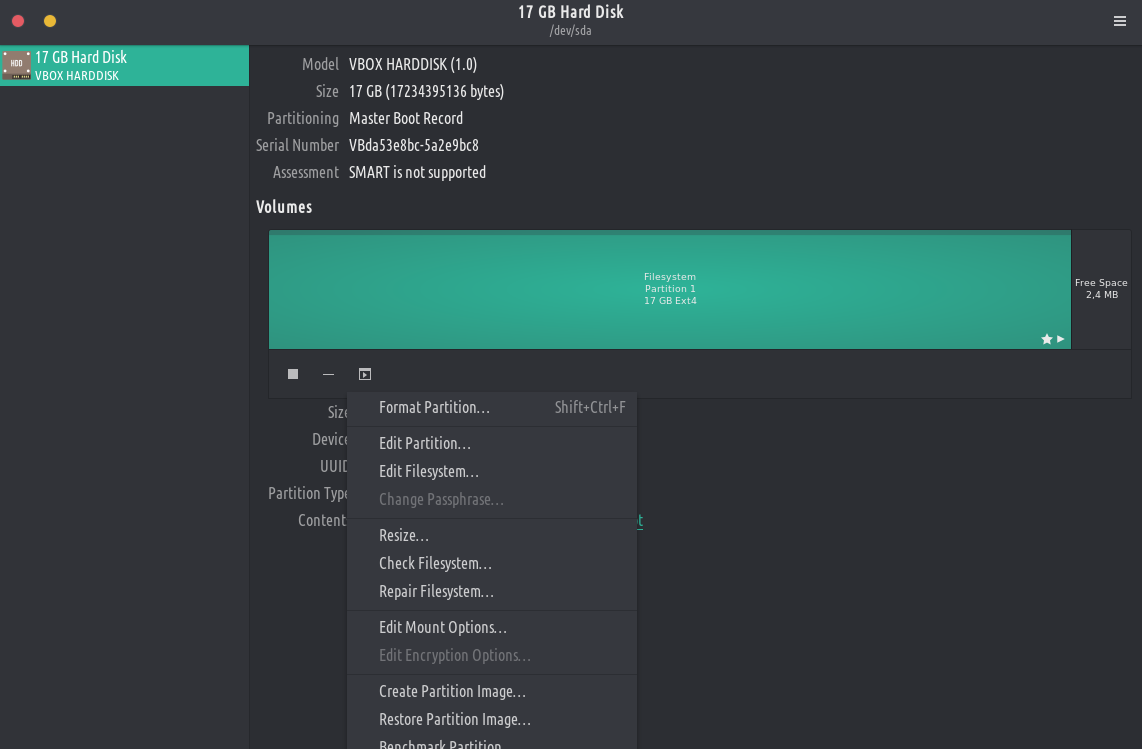Viewport: 1142px width, 749px height.
Task: Click the red window close button
Action: click(18, 21)
